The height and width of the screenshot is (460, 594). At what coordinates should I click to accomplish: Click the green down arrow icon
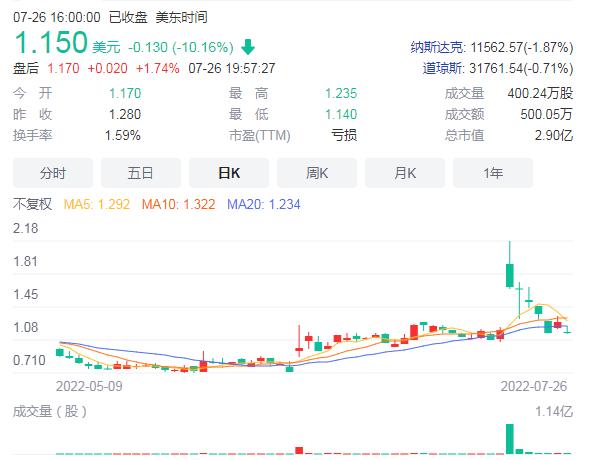coord(248,47)
